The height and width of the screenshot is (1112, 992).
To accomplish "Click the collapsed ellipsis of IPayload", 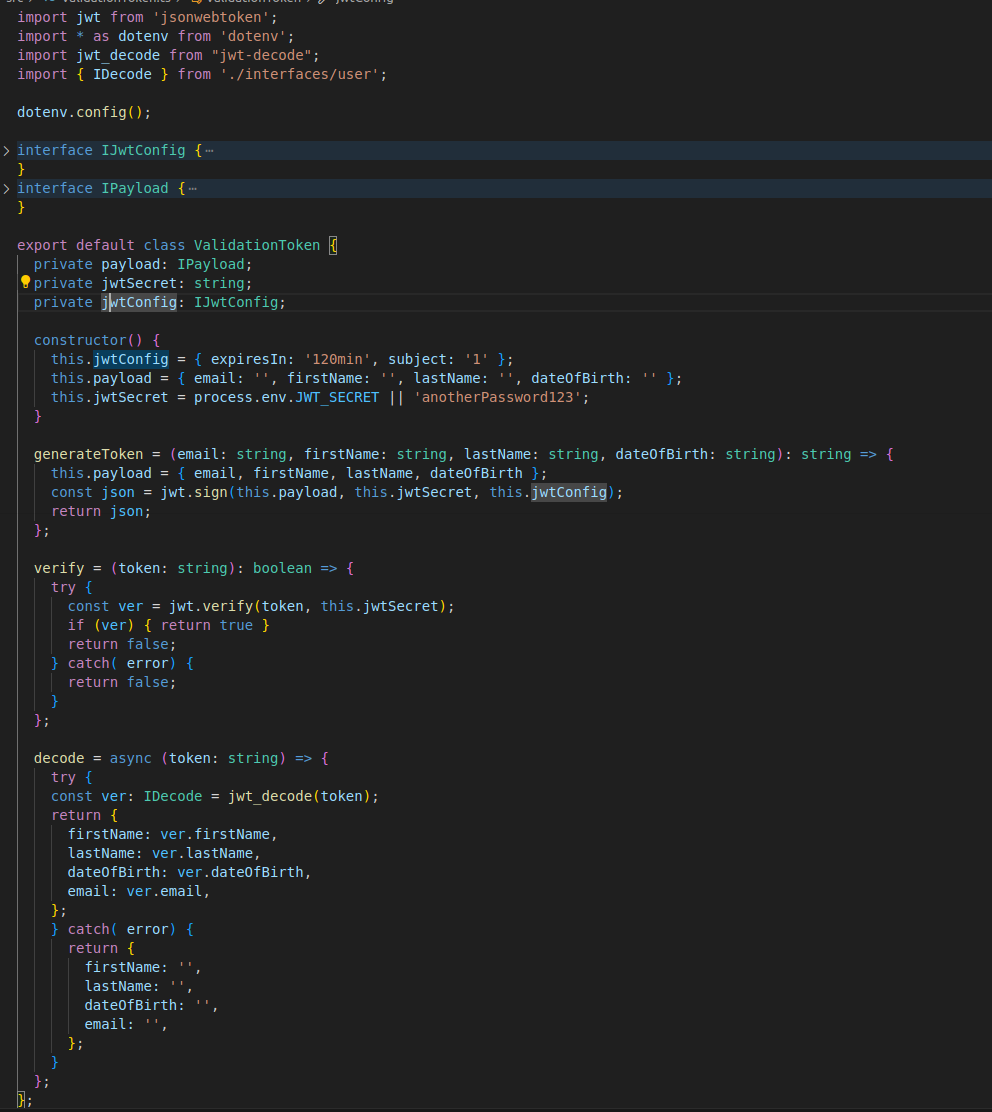I will pos(193,187).
